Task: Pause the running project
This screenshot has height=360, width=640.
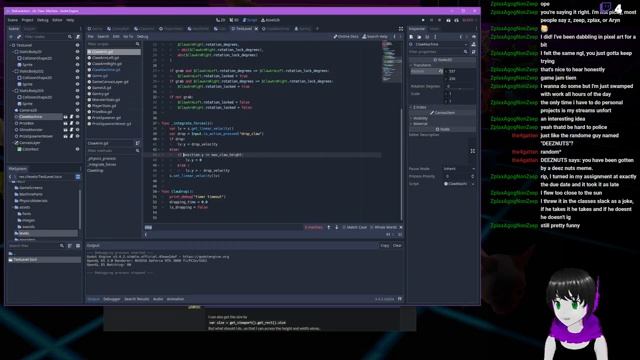Action: pos(431,20)
